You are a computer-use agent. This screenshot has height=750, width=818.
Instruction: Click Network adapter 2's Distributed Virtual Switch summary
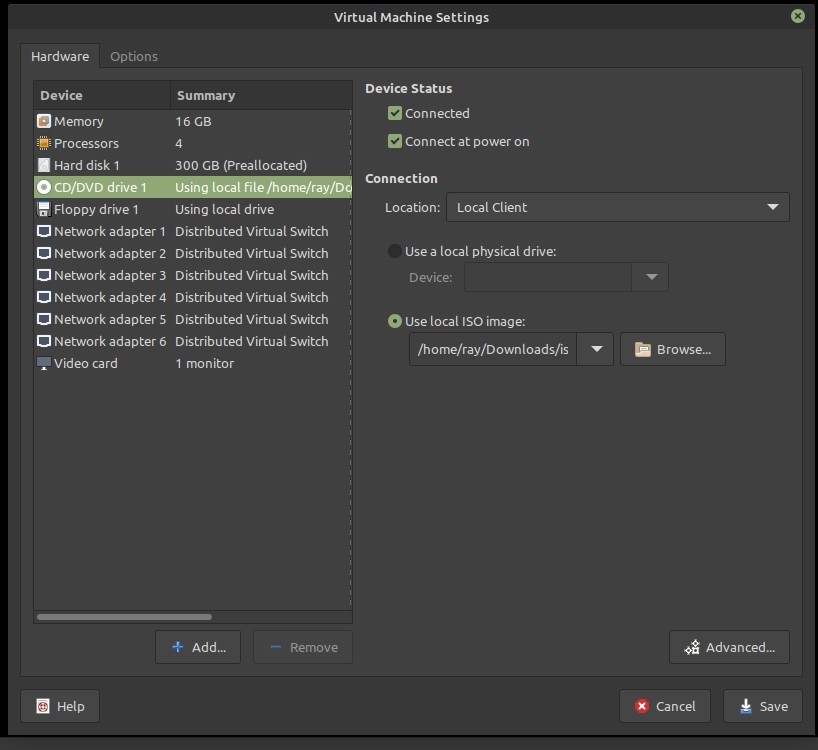click(251, 253)
